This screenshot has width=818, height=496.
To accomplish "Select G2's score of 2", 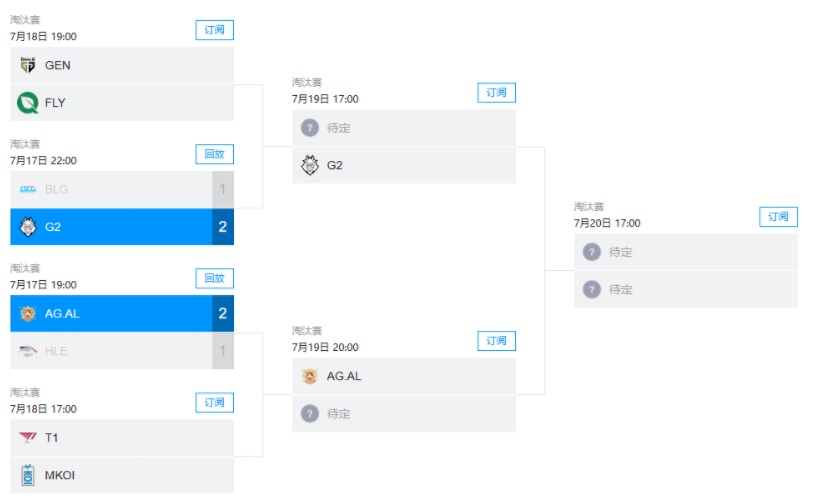I will [223, 227].
